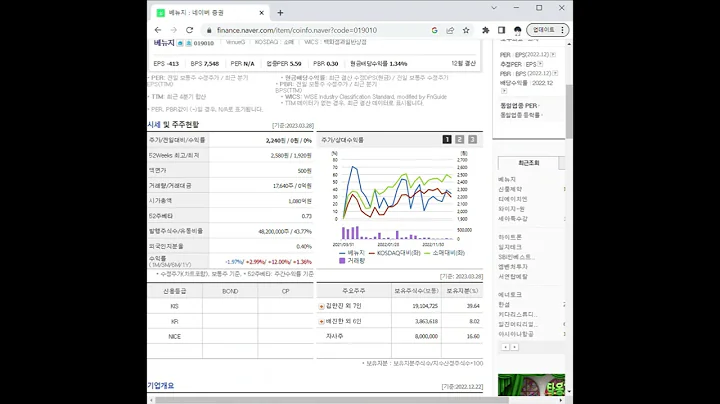
Task: Click the vertical page scrollbar
Action: 569,110
